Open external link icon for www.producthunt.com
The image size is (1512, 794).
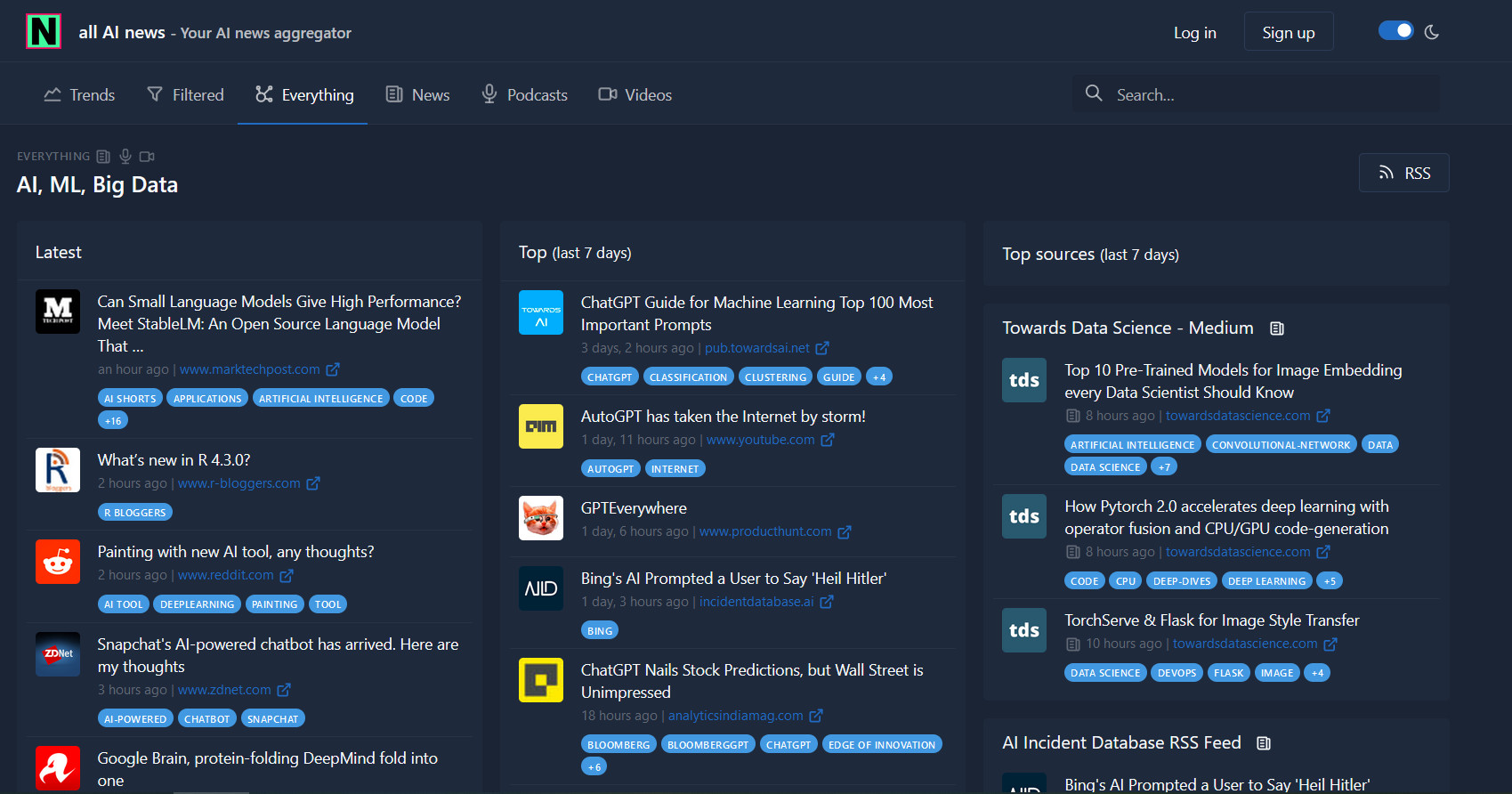845,531
